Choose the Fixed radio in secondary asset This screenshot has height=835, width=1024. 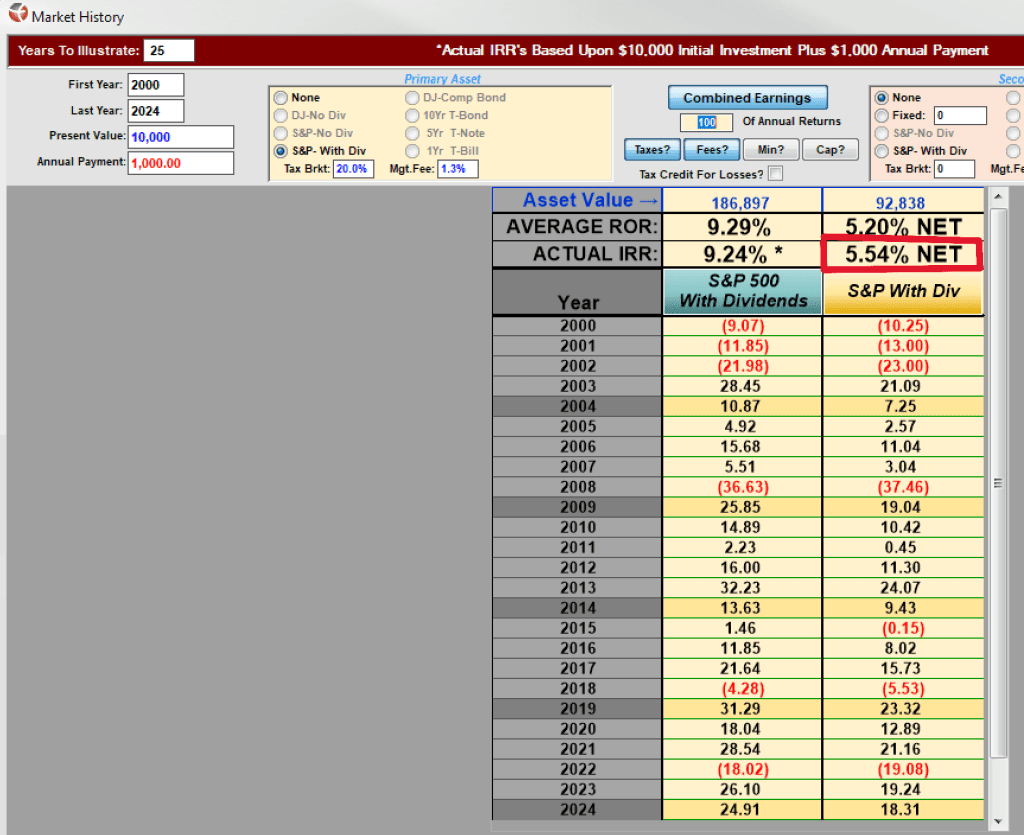[x=882, y=116]
